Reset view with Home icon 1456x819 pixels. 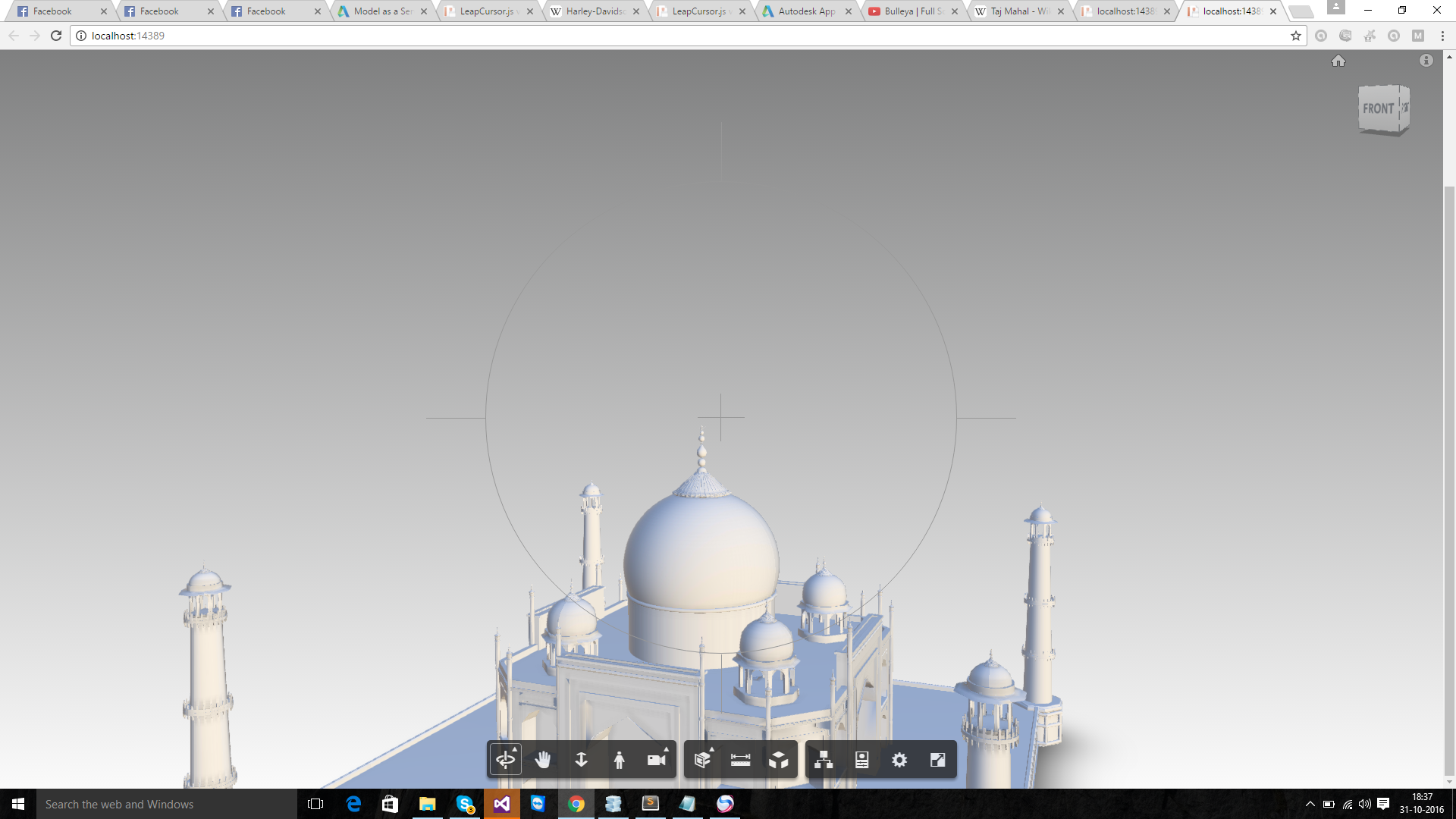pos(1338,61)
